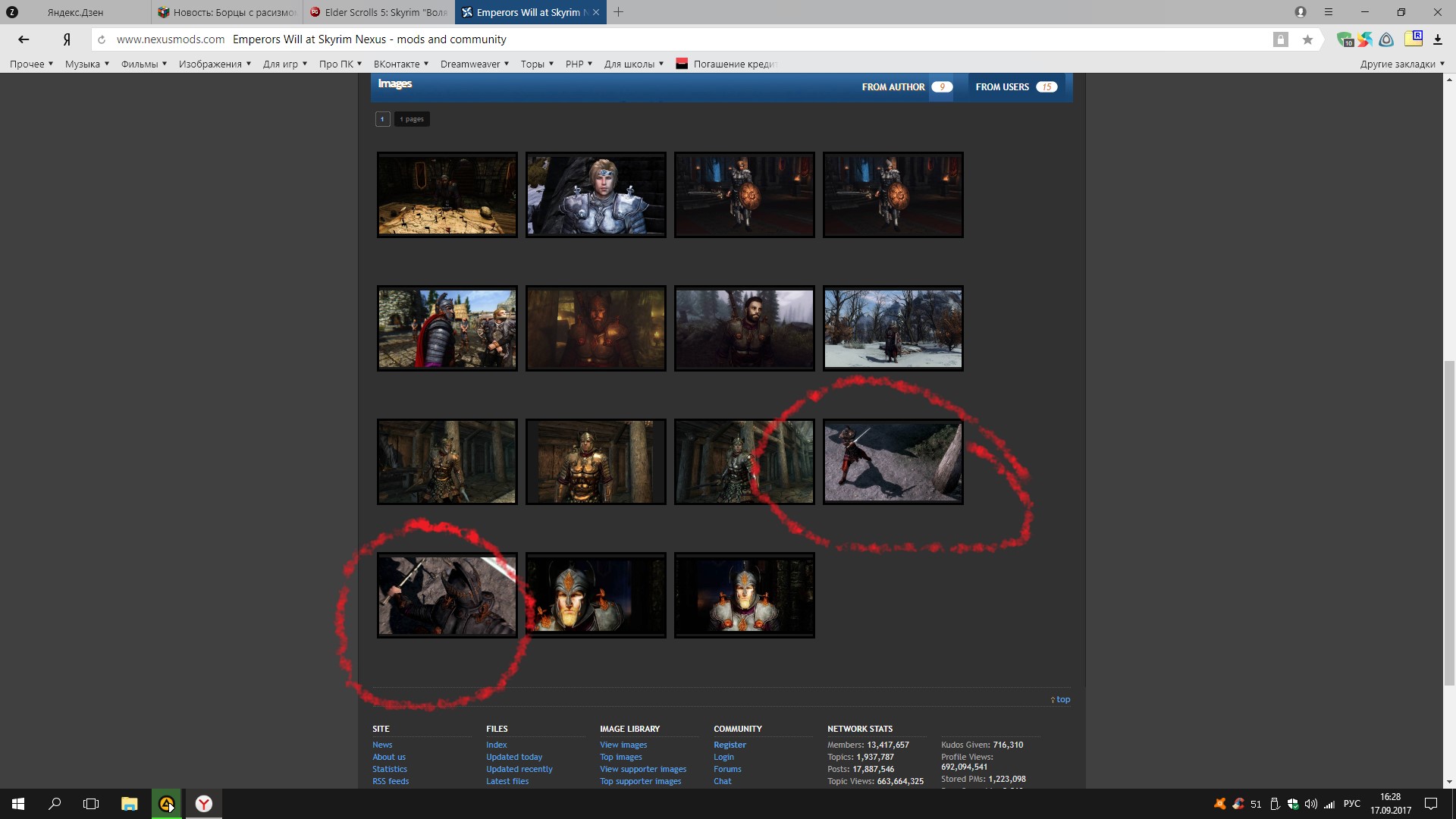Open the yellow notes extension icon
Viewport: 1456px width, 819px height.
[1413, 39]
